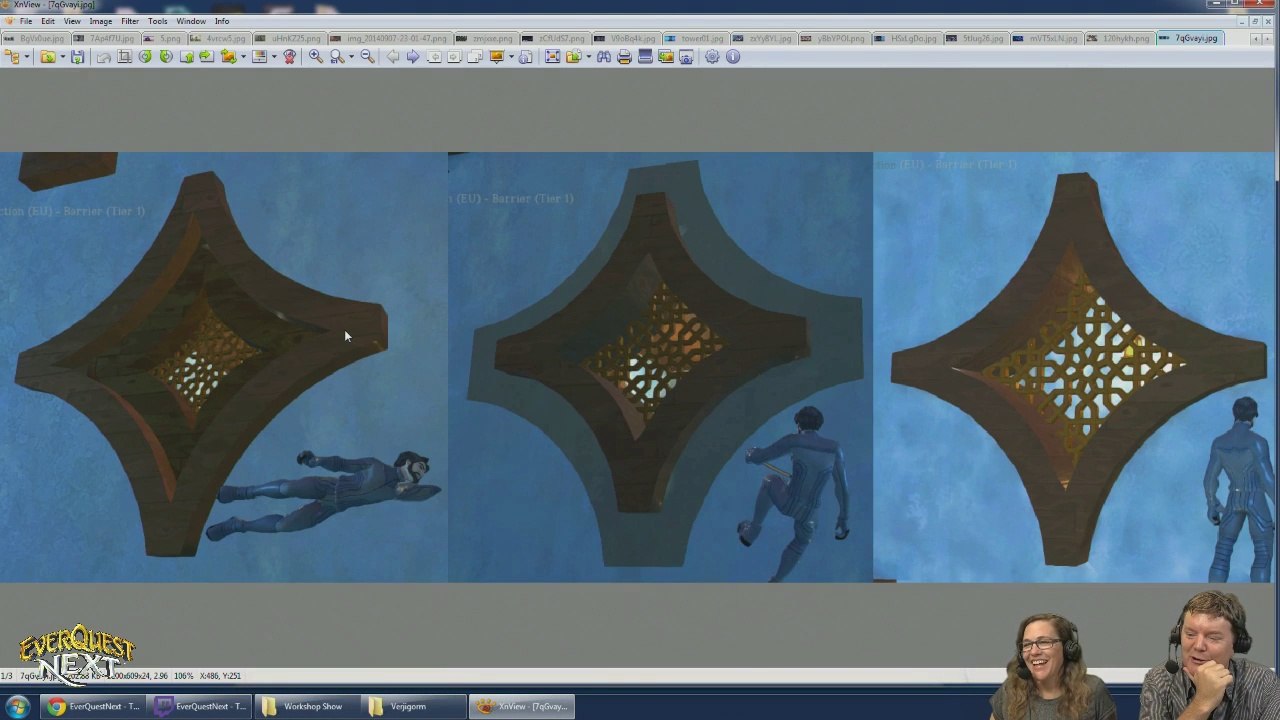Open Chrome EverQuestNext taskbar button
This screenshot has height=720, width=1280.
(x=93, y=707)
